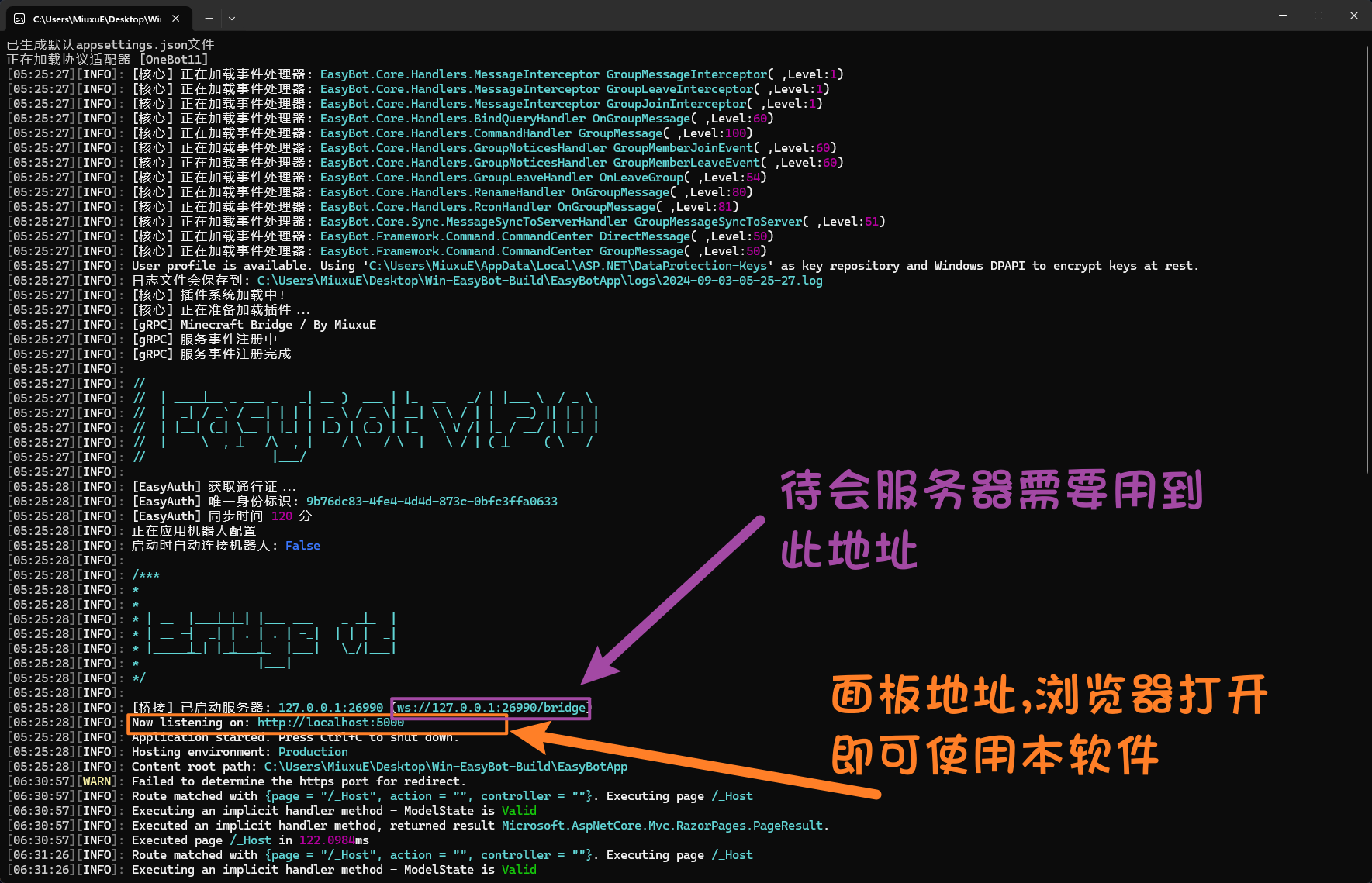Viewport: 1372px width, 883px height.
Task: Close the current terminal tab
Action: pyautogui.click(x=176, y=18)
